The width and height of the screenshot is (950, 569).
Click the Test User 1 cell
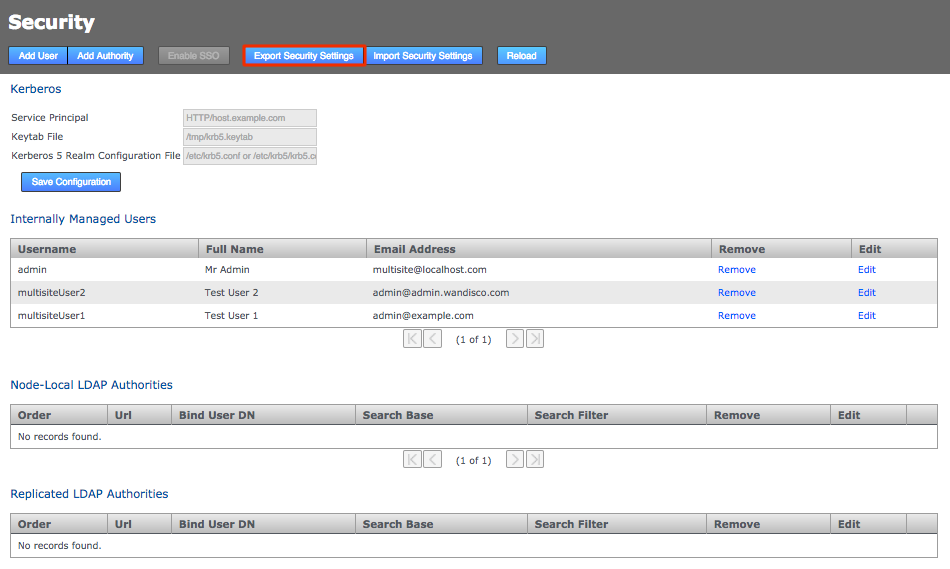(231, 316)
